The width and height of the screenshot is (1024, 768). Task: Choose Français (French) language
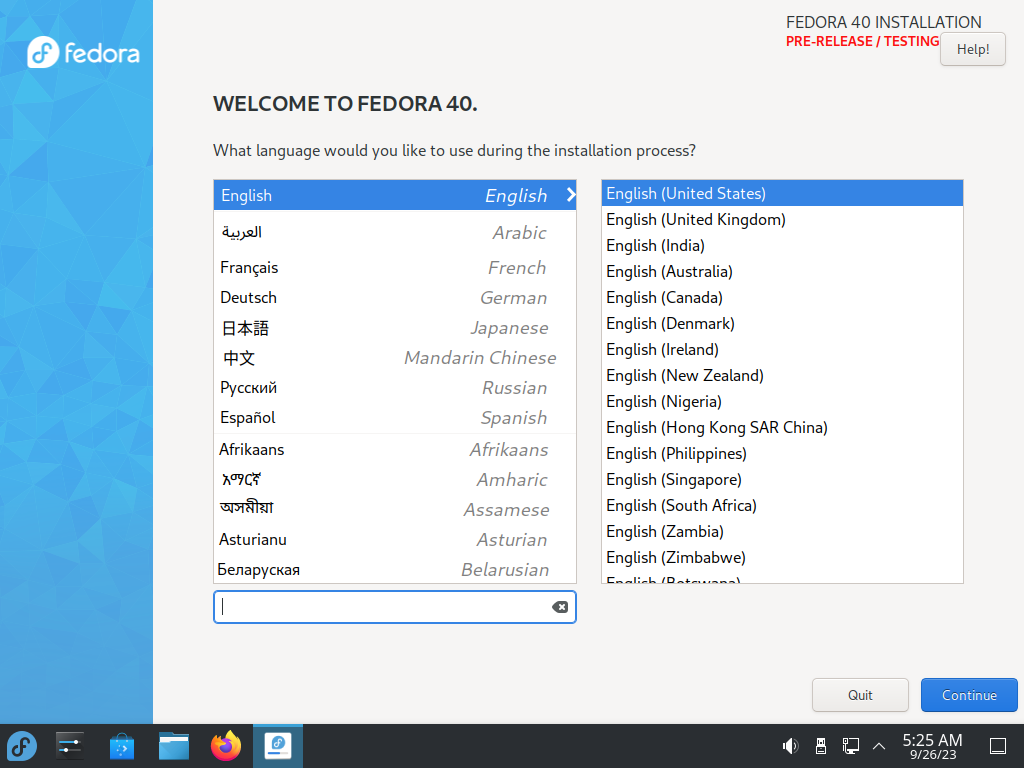tap(394, 267)
